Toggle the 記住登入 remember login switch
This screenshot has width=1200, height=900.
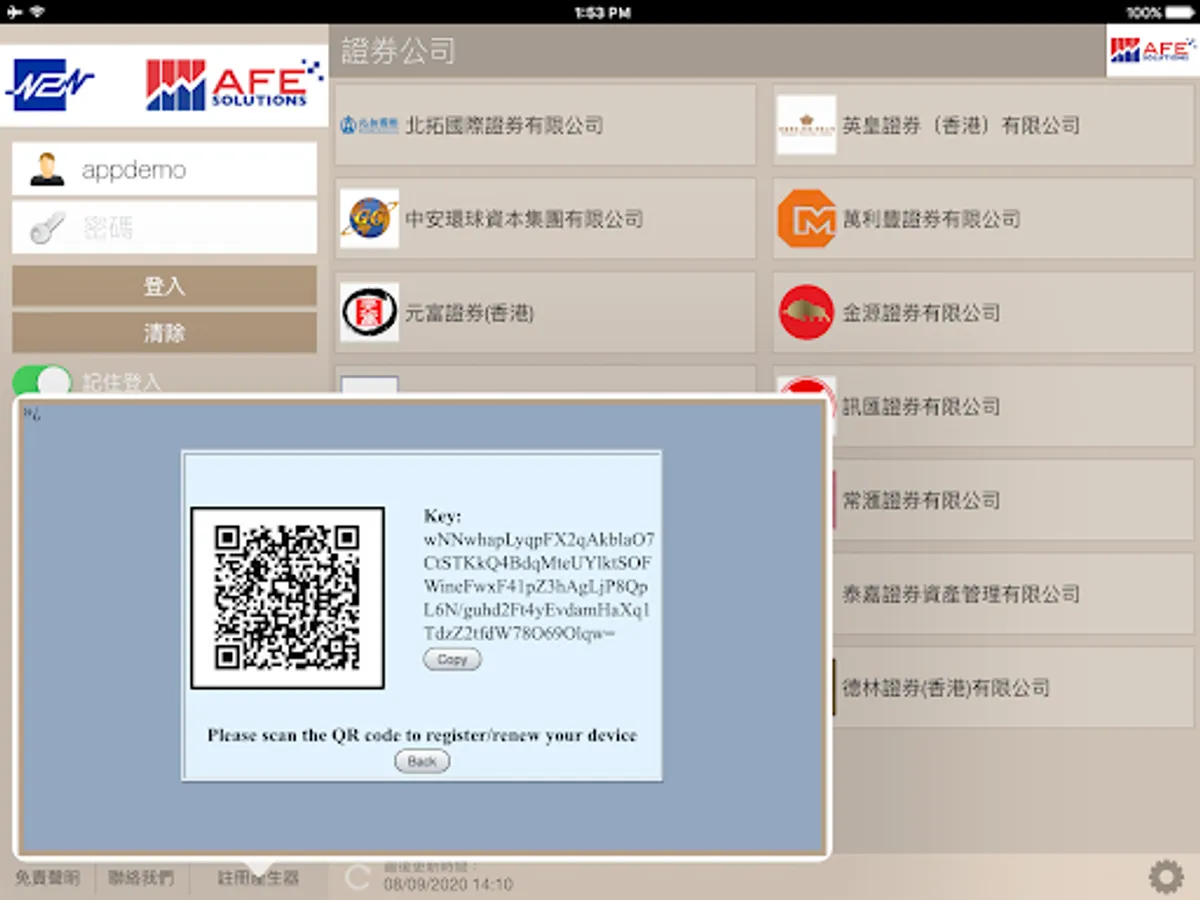(x=42, y=381)
